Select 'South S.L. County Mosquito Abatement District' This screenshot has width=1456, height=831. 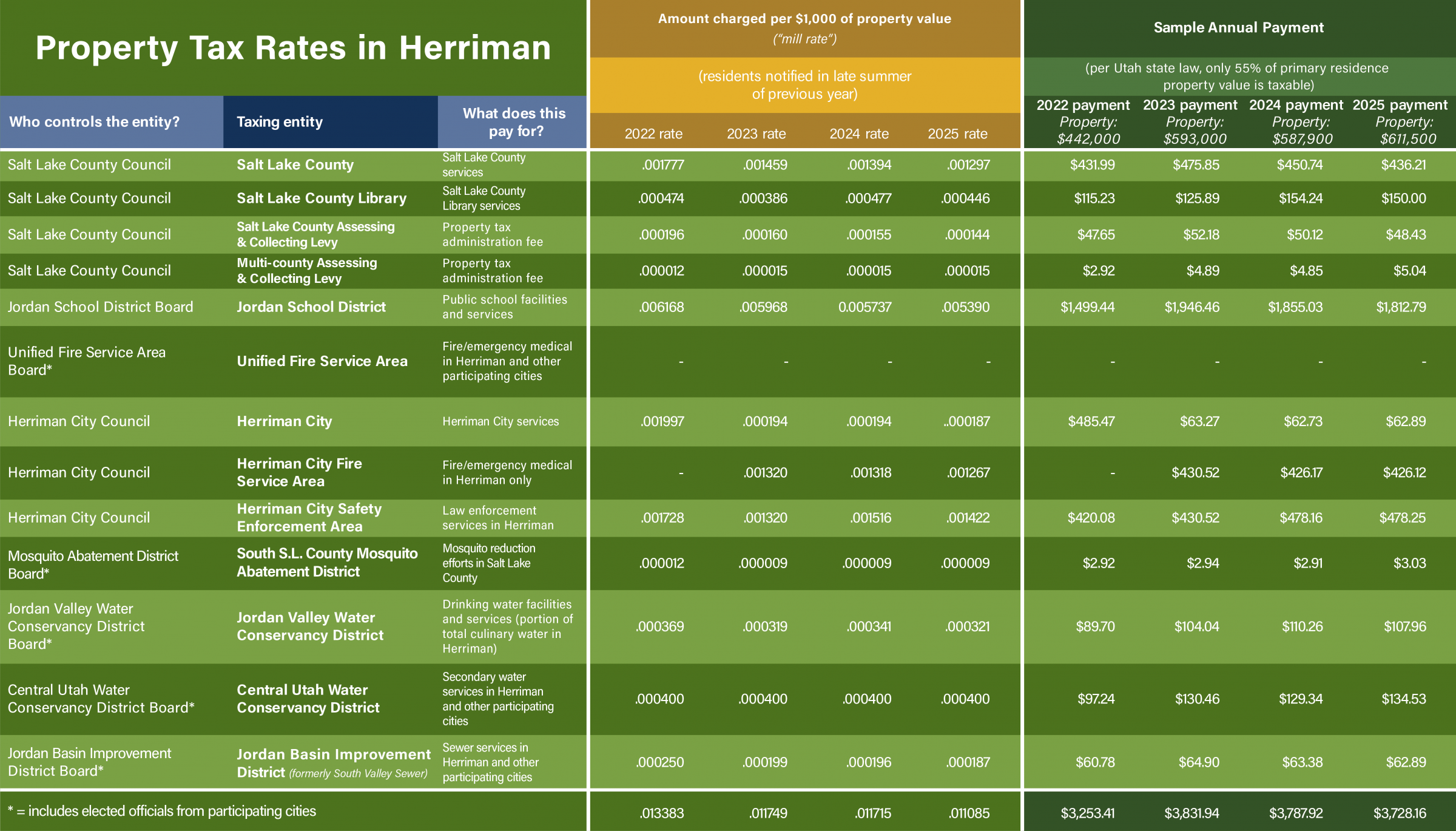(x=327, y=563)
